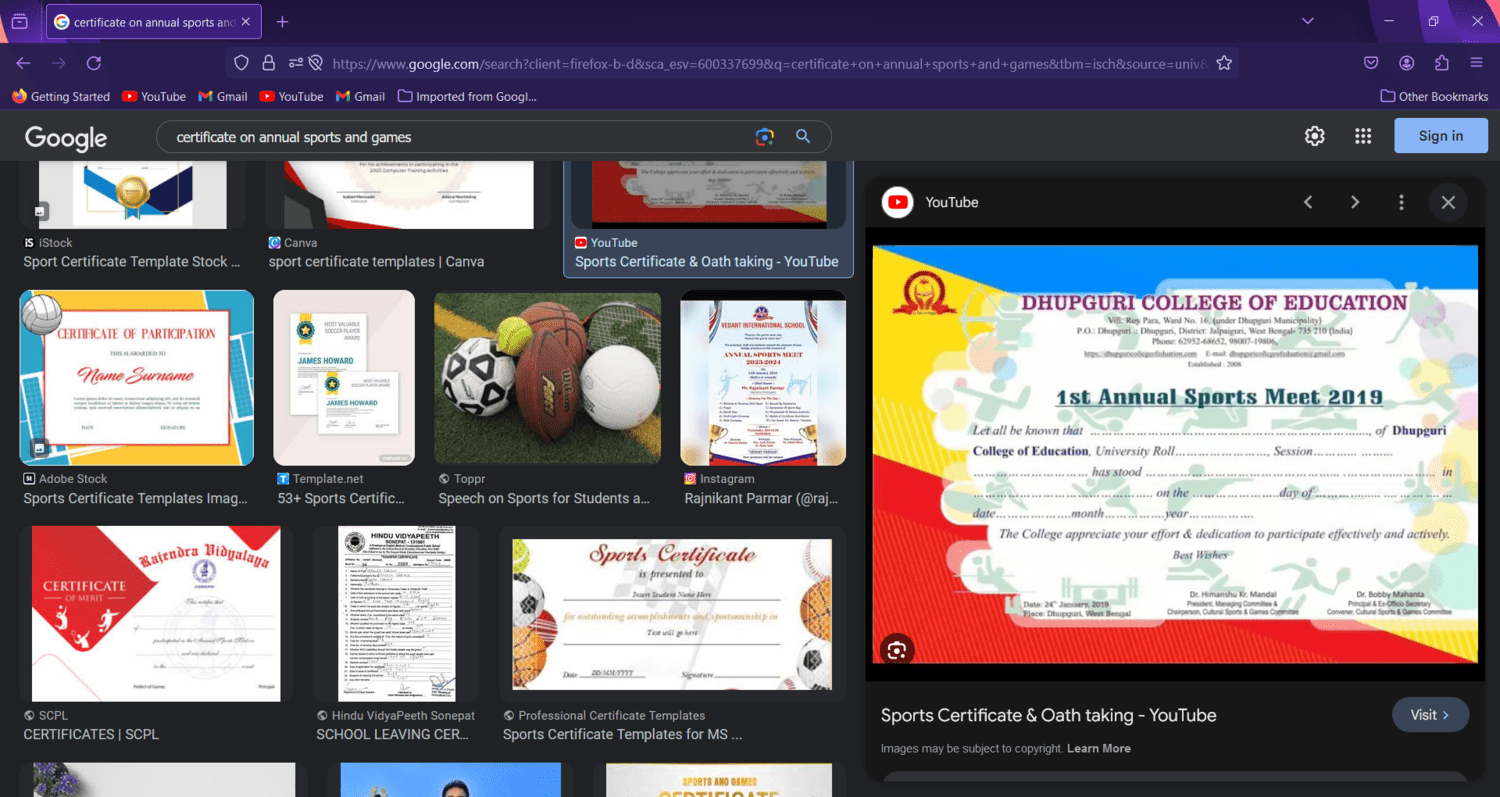Open Canva sport certificate templates result
This screenshot has width=1500, height=797.
click(x=376, y=262)
